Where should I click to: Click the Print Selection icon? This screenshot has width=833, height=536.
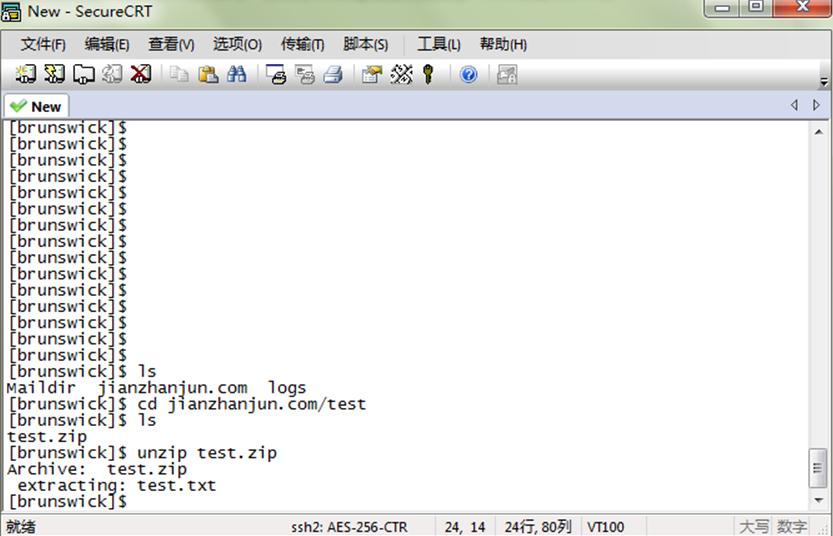pyautogui.click(x=305, y=74)
